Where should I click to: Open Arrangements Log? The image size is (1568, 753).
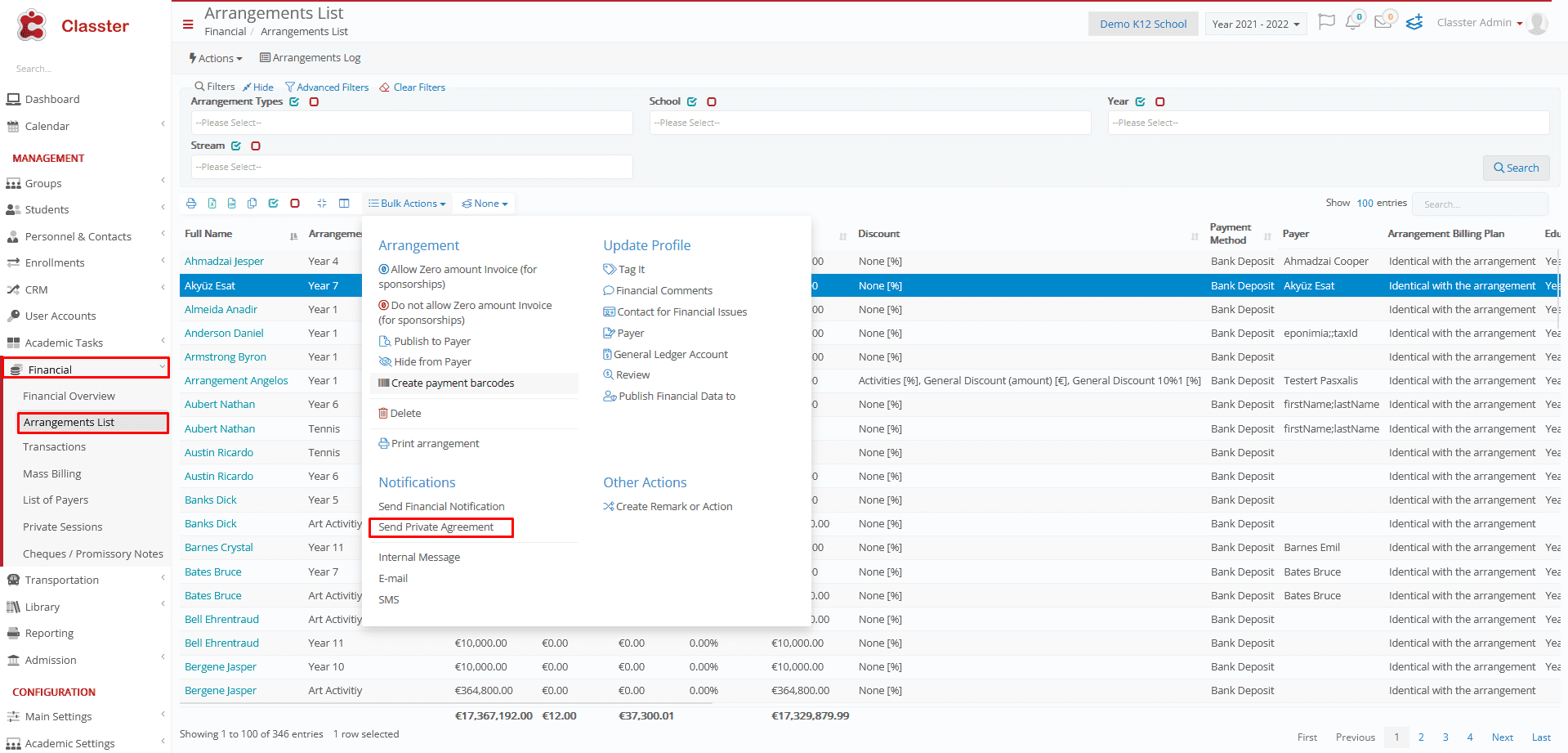[x=310, y=58]
